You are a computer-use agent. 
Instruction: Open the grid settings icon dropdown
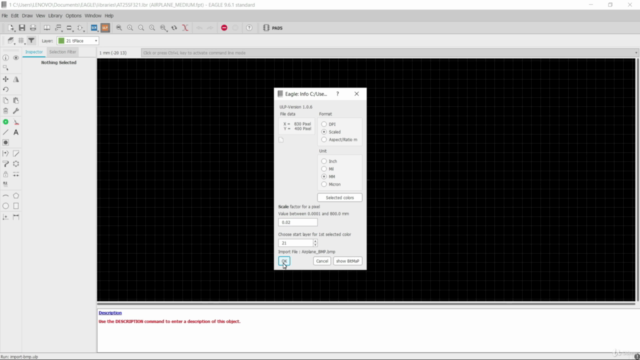click(22, 40)
